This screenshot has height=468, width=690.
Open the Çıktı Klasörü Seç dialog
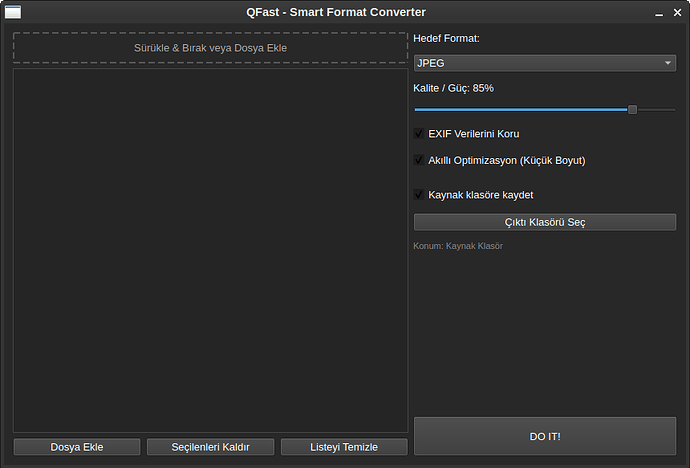(544, 222)
